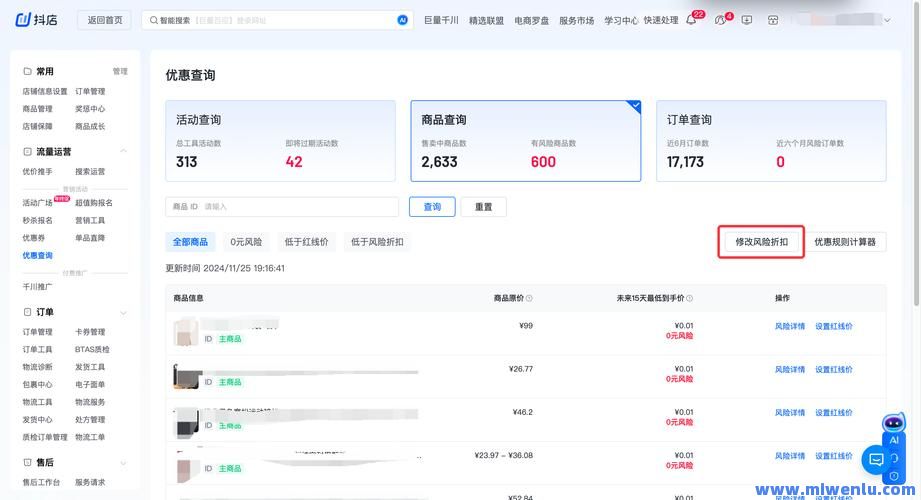
Task: Collapse the 流量运营 sidebar section
Action: click(x=123, y=151)
